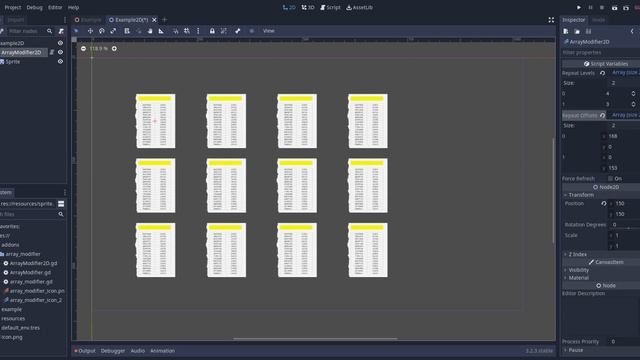Add a new scene tab
This screenshot has height=360, width=640.
[164, 20]
